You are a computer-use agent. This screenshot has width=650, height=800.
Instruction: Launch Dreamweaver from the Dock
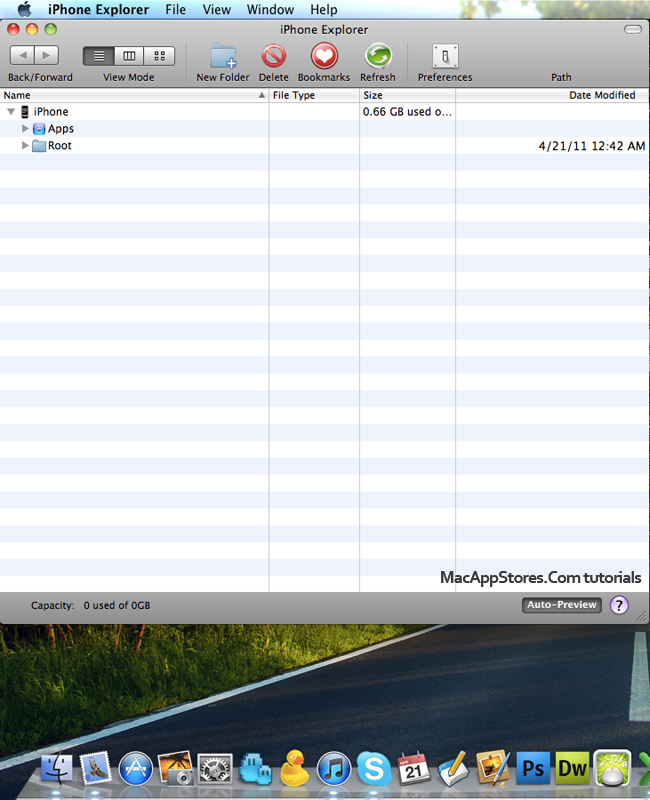[x=572, y=768]
